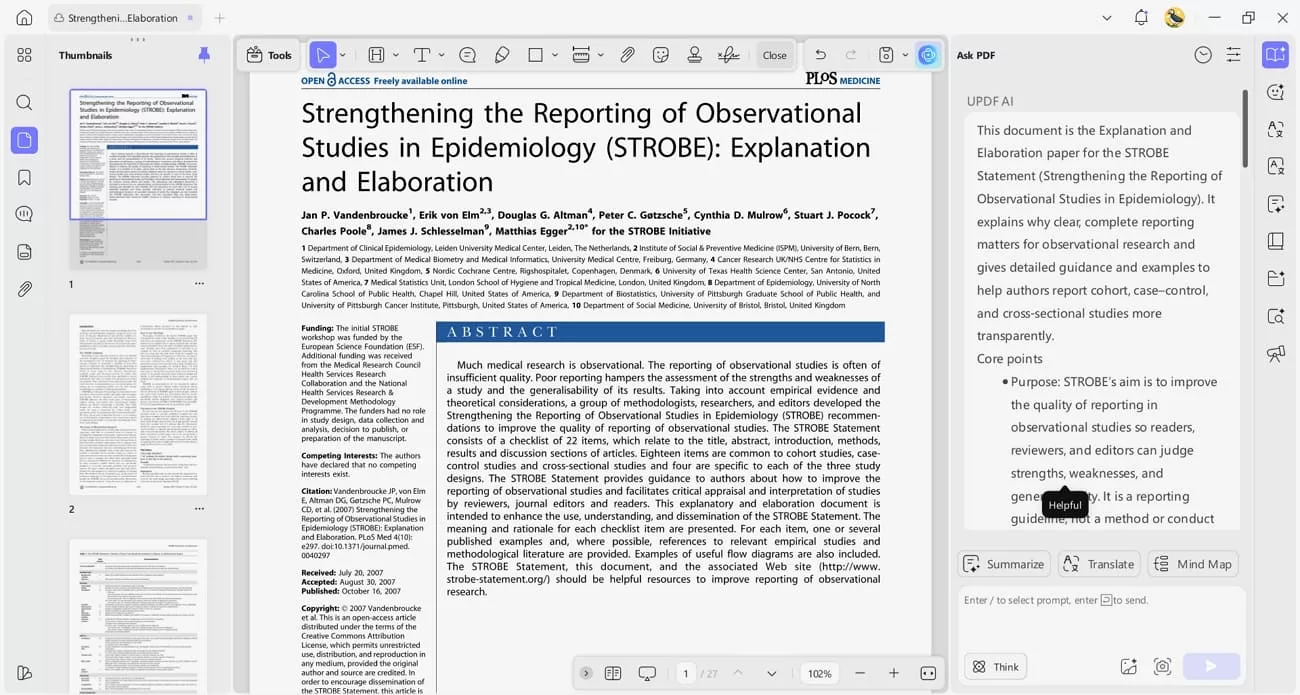Click the page number field
This screenshot has width=1300, height=695.
pyautogui.click(x=686, y=674)
